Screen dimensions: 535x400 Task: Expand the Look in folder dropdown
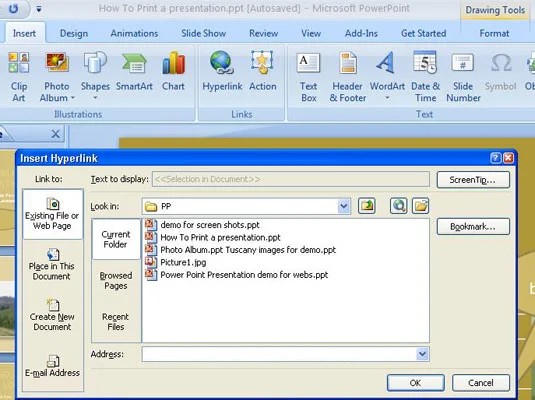coord(344,206)
